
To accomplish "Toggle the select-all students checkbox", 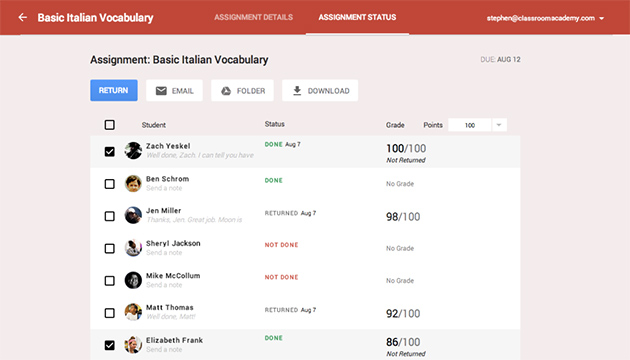I will click(109, 125).
